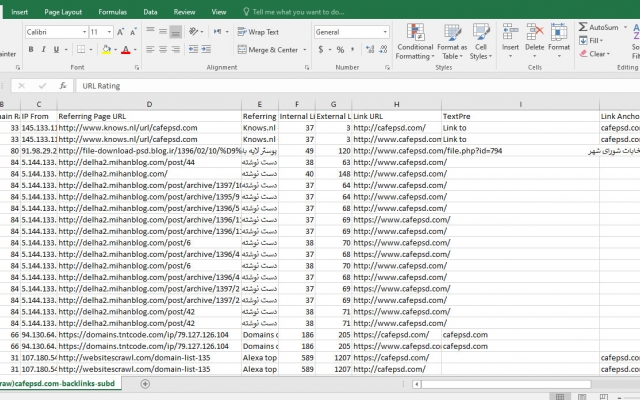Click the text direction icon
Image resolution: width=640 pixels, height=400 pixels.
[220, 31]
